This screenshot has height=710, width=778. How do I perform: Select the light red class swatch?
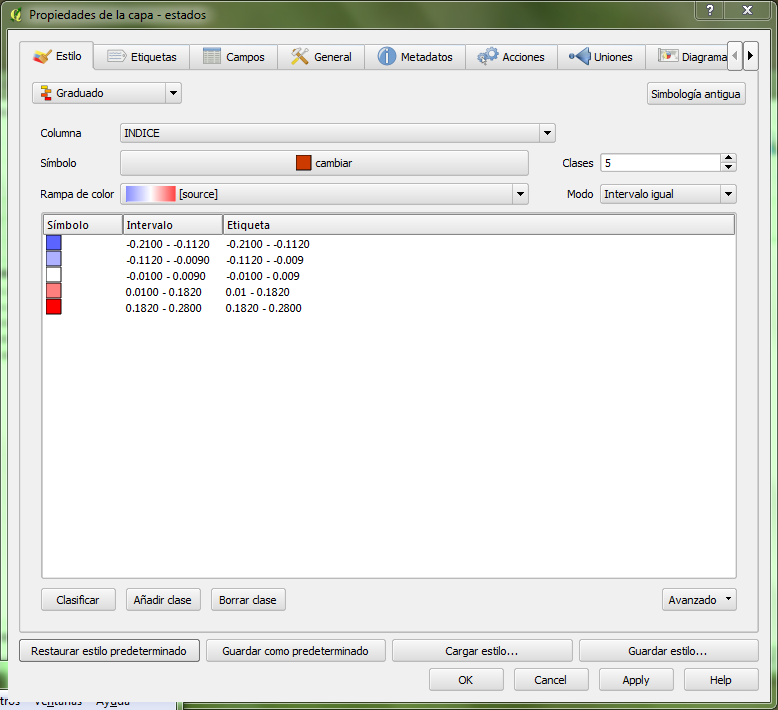tap(54, 291)
